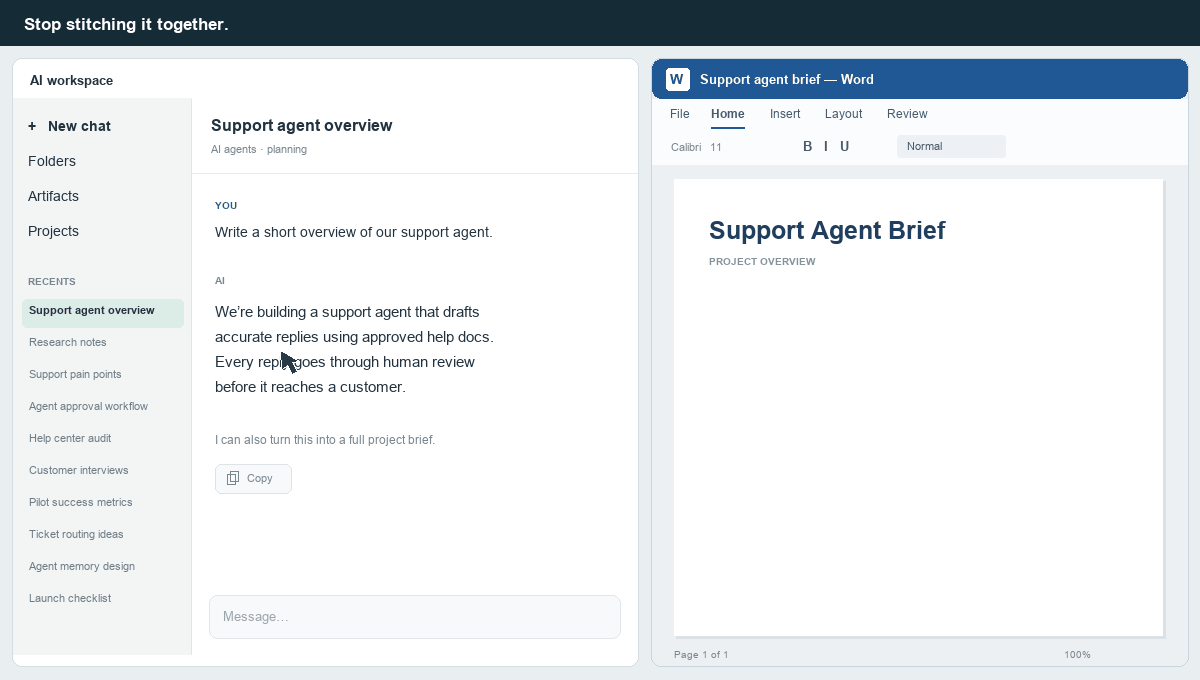Toggle Bold formatting in Word
Screen dimensions: 1200x680
(808, 146)
